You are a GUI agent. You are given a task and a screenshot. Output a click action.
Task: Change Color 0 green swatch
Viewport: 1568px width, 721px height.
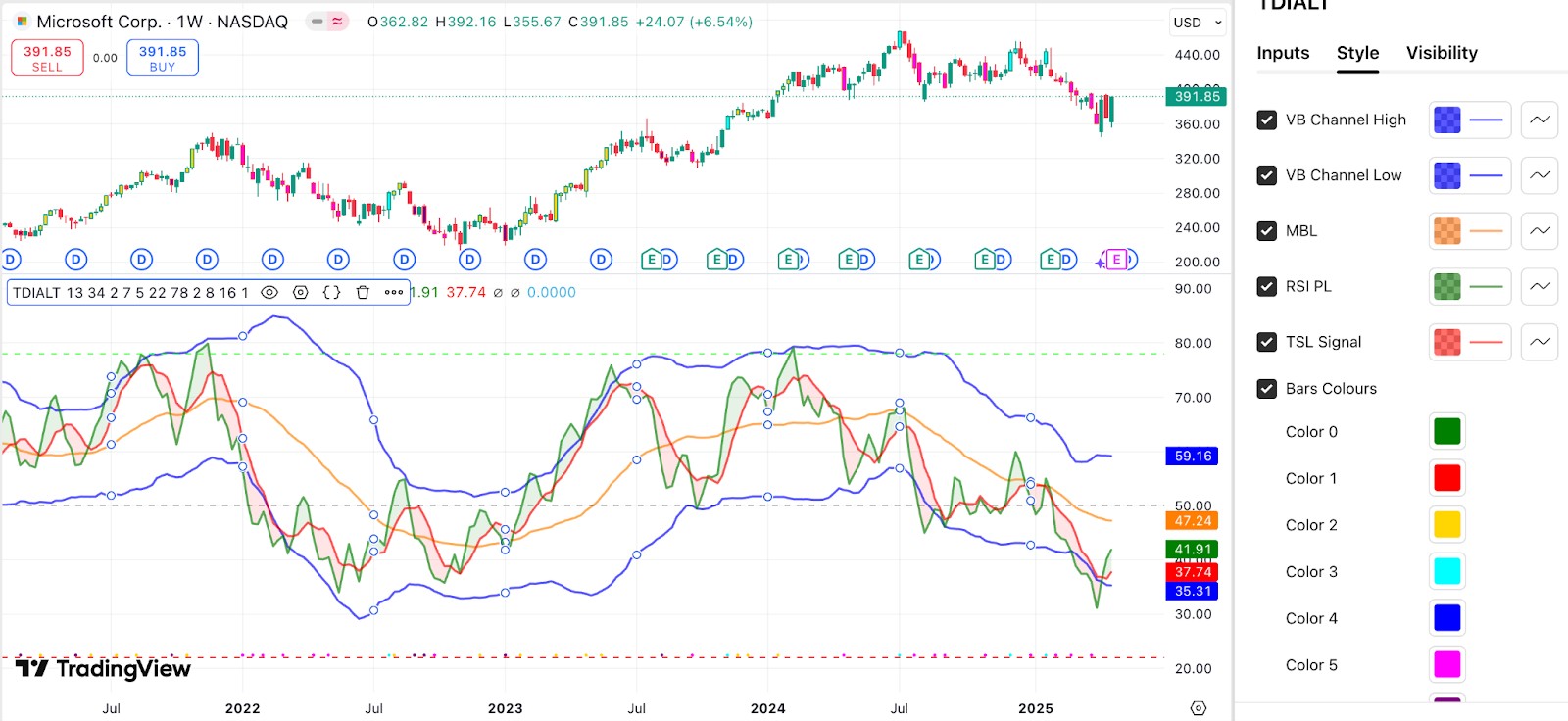(1446, 431)
